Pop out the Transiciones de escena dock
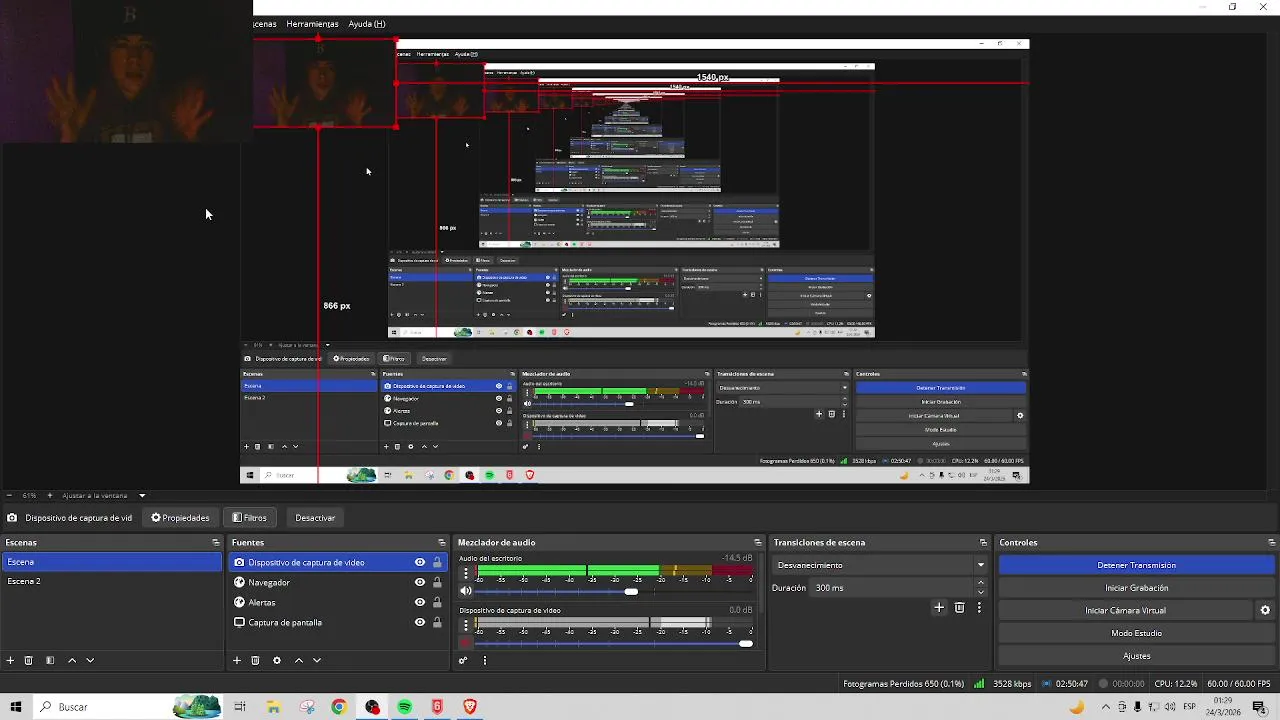The height and width of the screenshot is (720, 1280). tap(984, 543)
